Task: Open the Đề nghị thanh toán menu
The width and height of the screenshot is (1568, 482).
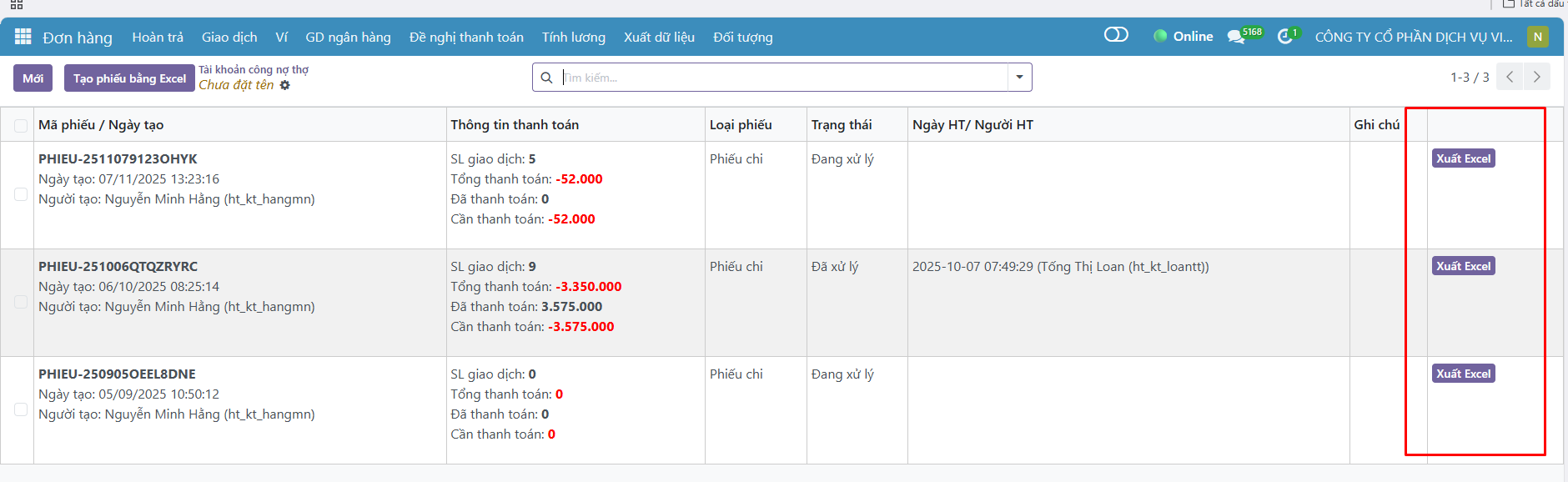Action: pos(466,37)
